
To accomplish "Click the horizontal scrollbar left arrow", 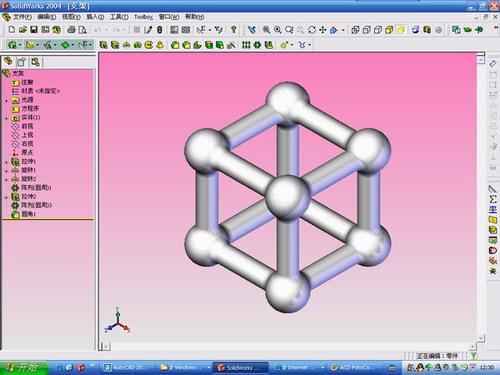I will 105,347.
